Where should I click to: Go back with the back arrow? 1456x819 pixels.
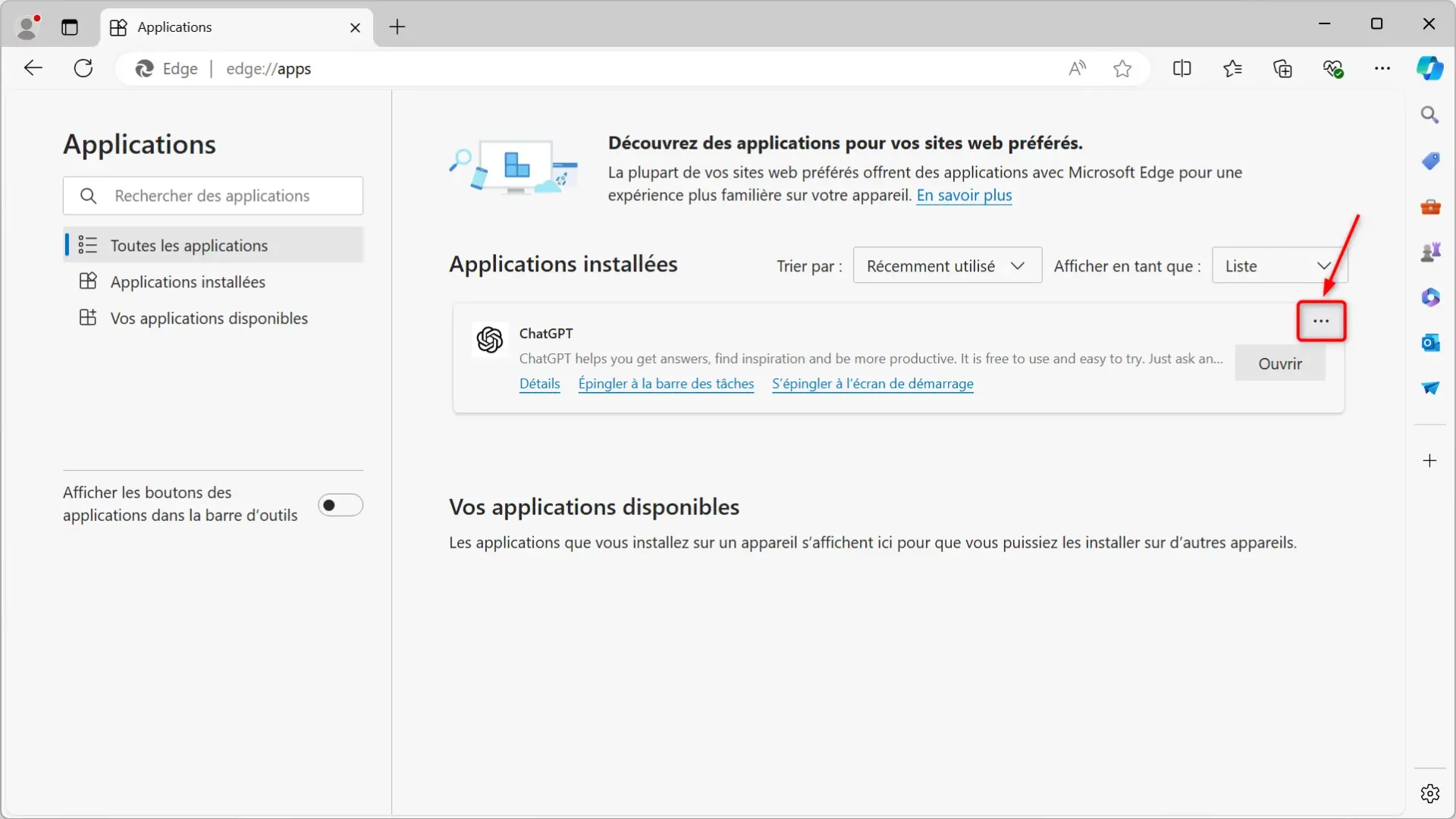(x=33, y=68)
